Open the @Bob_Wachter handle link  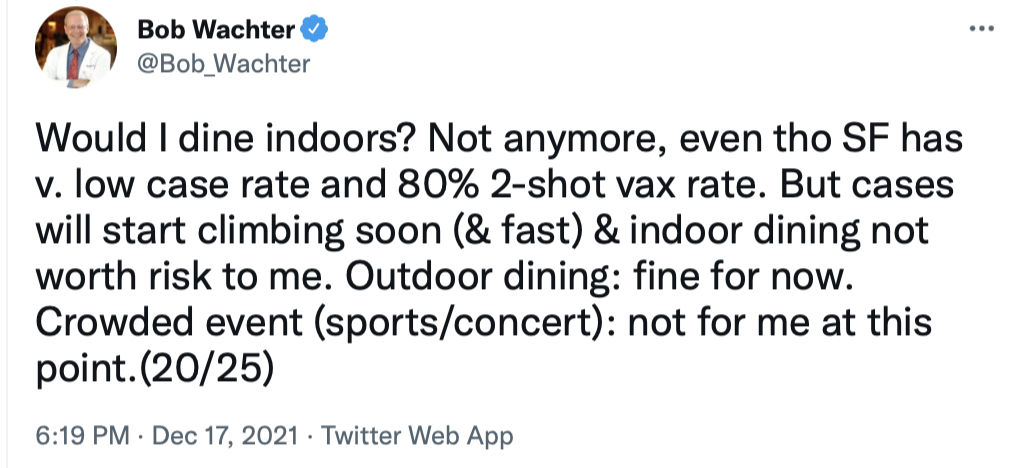point(224,64)
